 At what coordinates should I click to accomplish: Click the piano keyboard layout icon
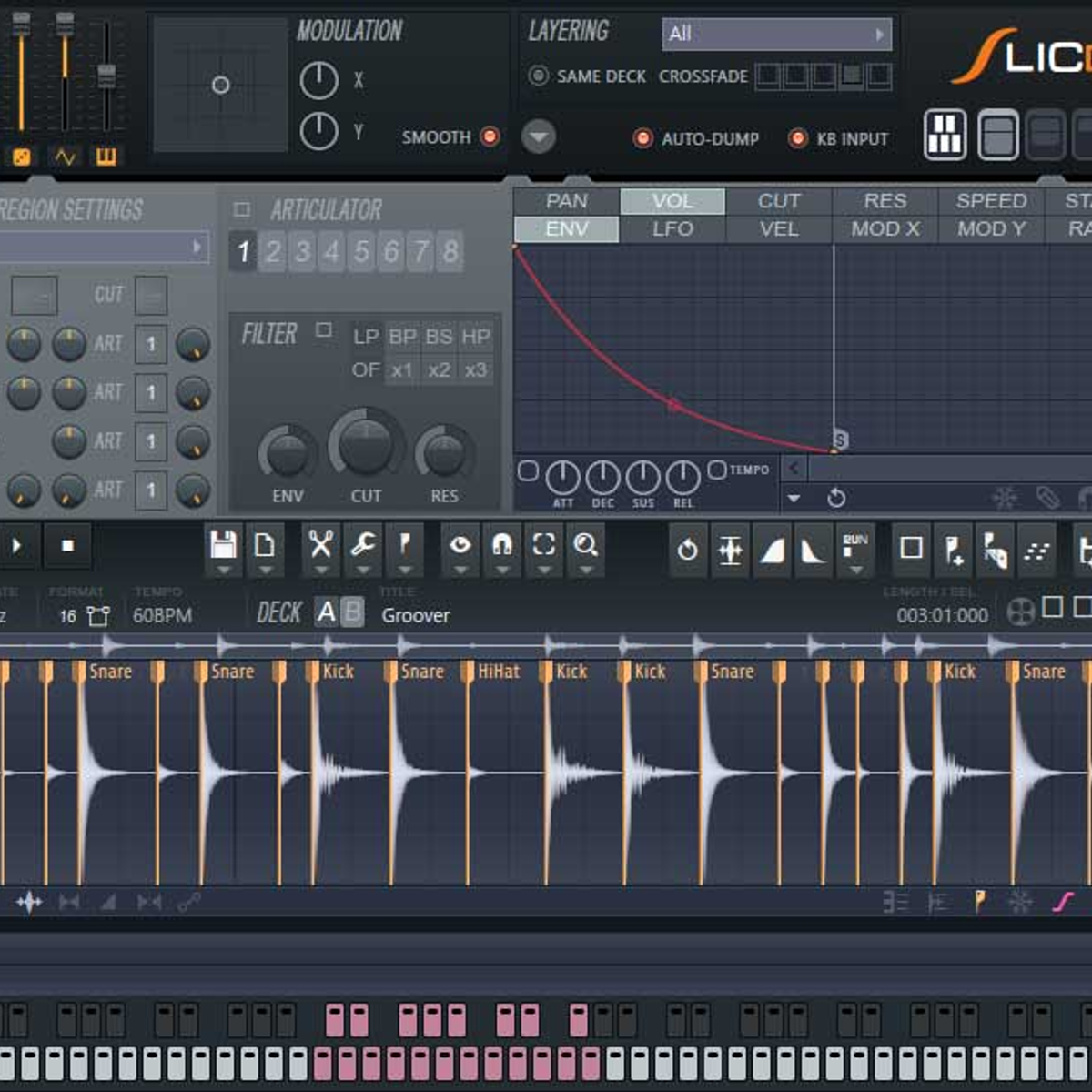click(945, 136)
